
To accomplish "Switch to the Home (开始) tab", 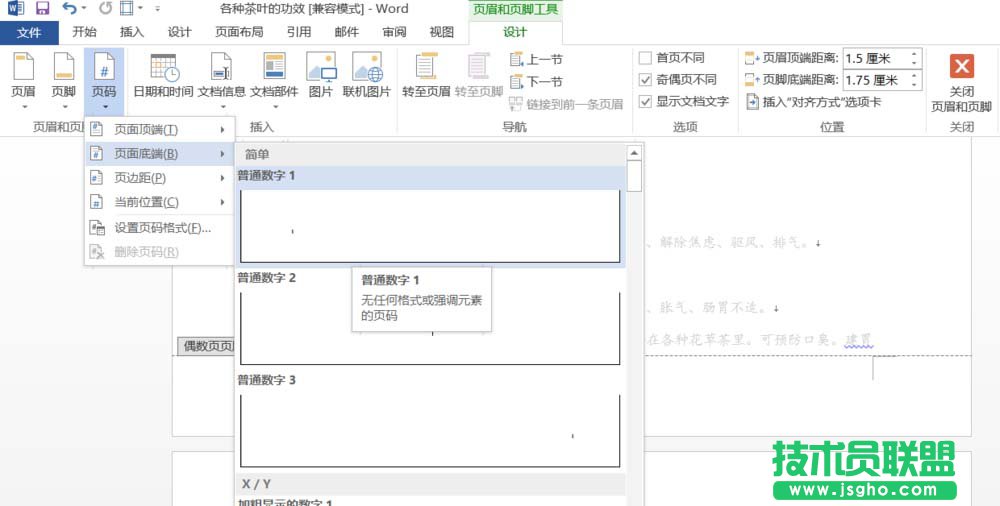I will coord(84,32).
